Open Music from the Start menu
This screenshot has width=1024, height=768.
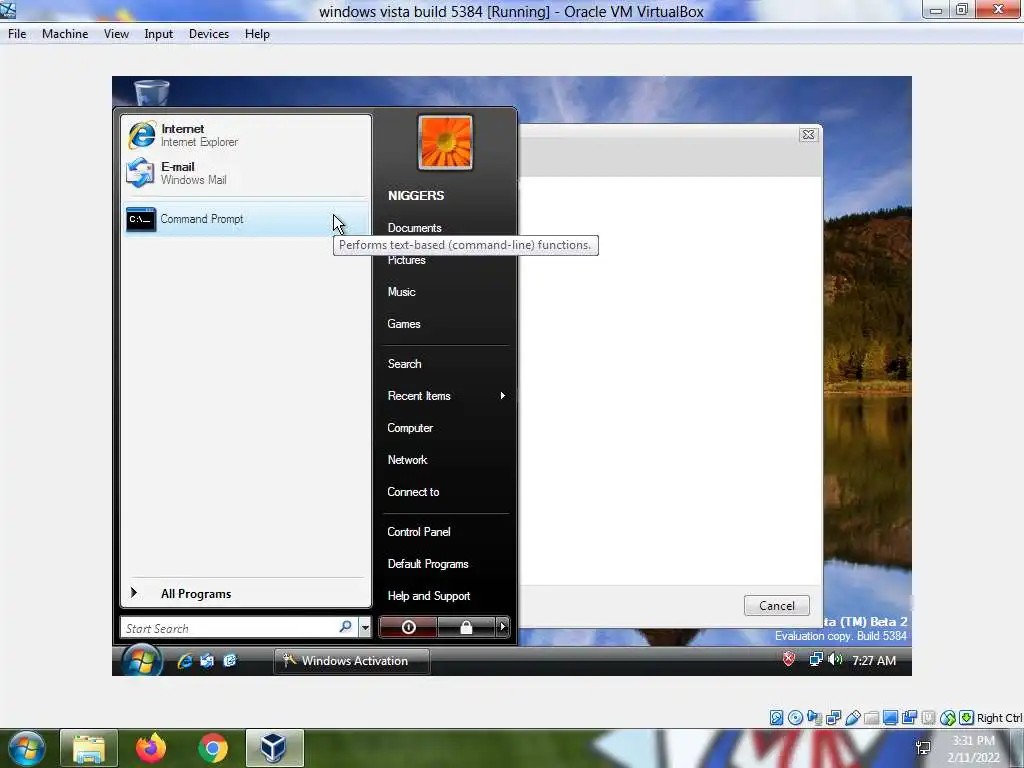(x=402, y=292)
